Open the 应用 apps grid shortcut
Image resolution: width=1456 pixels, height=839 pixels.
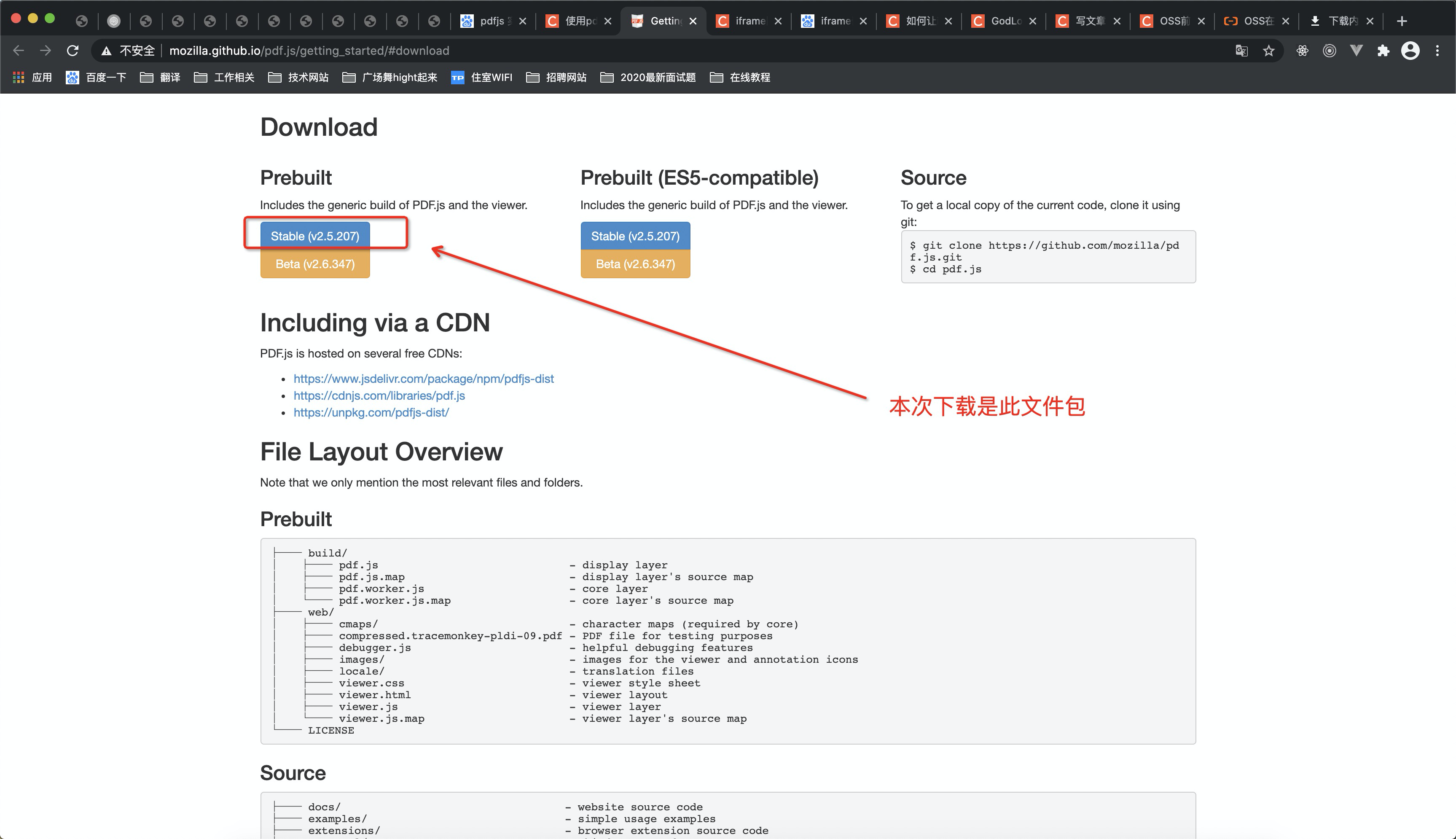coord(32,77)
